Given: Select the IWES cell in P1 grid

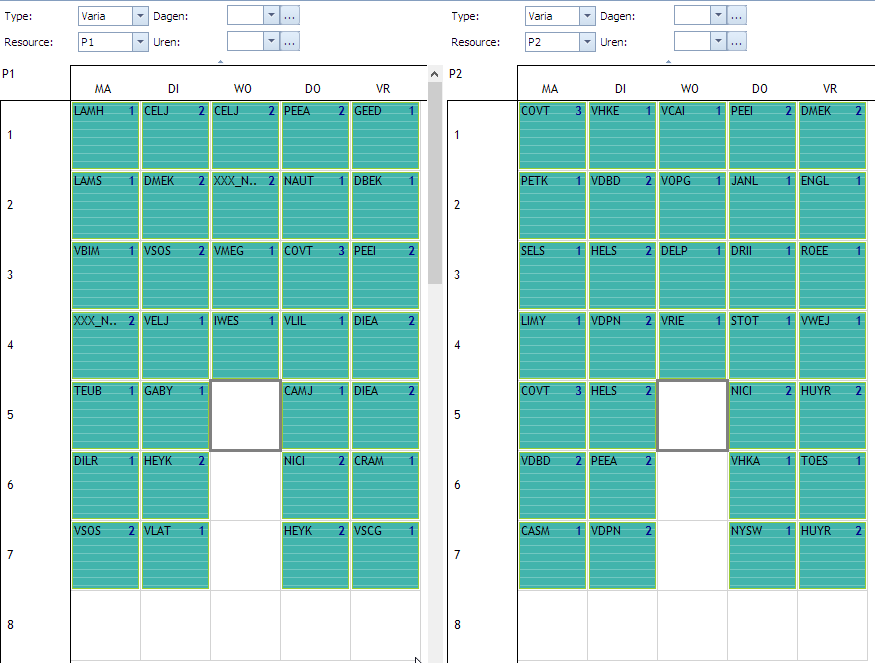Looking at the screenshot, I should tap(246, 345).
